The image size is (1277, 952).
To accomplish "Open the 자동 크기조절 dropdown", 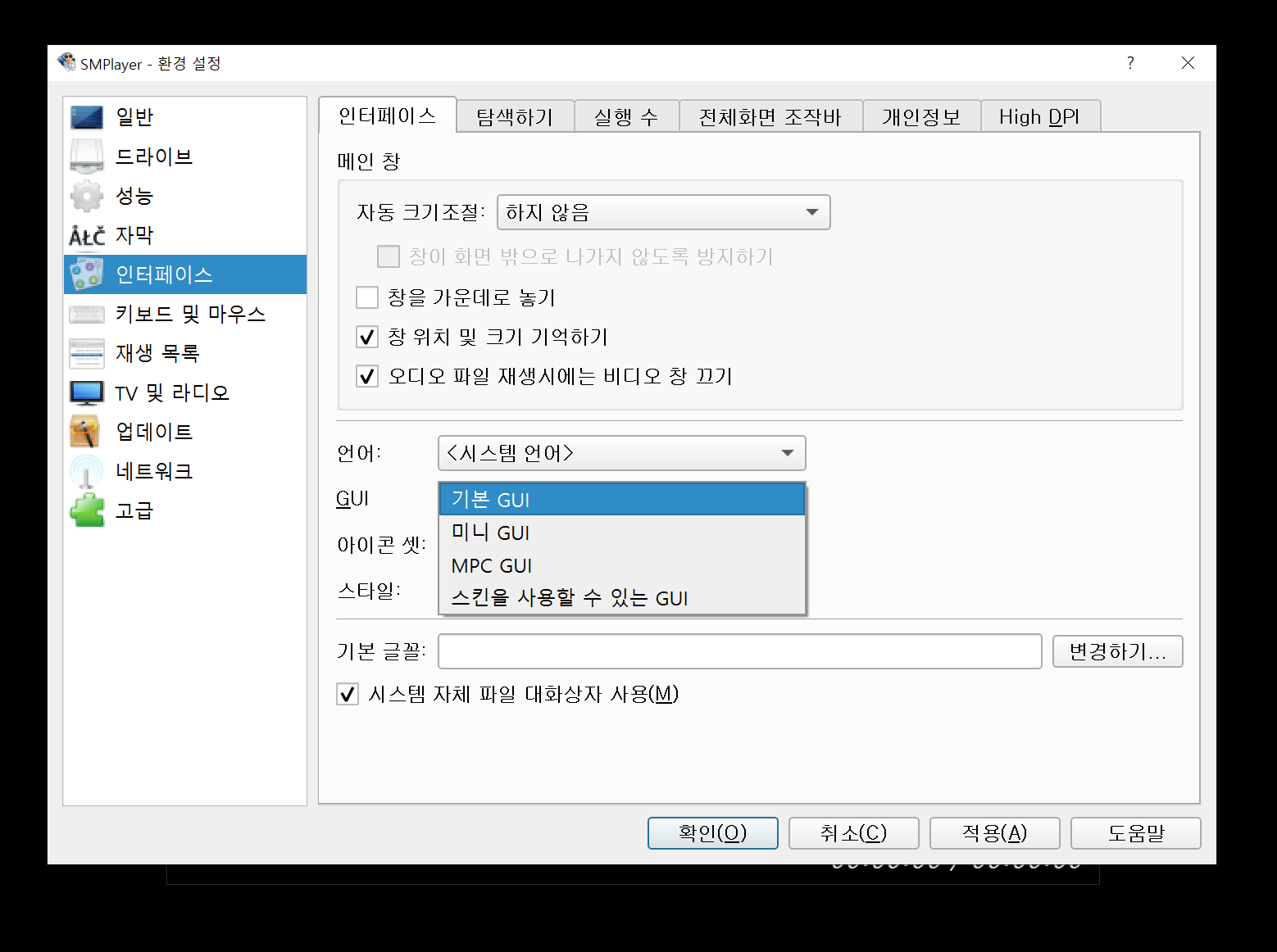I will coord(663,211).
